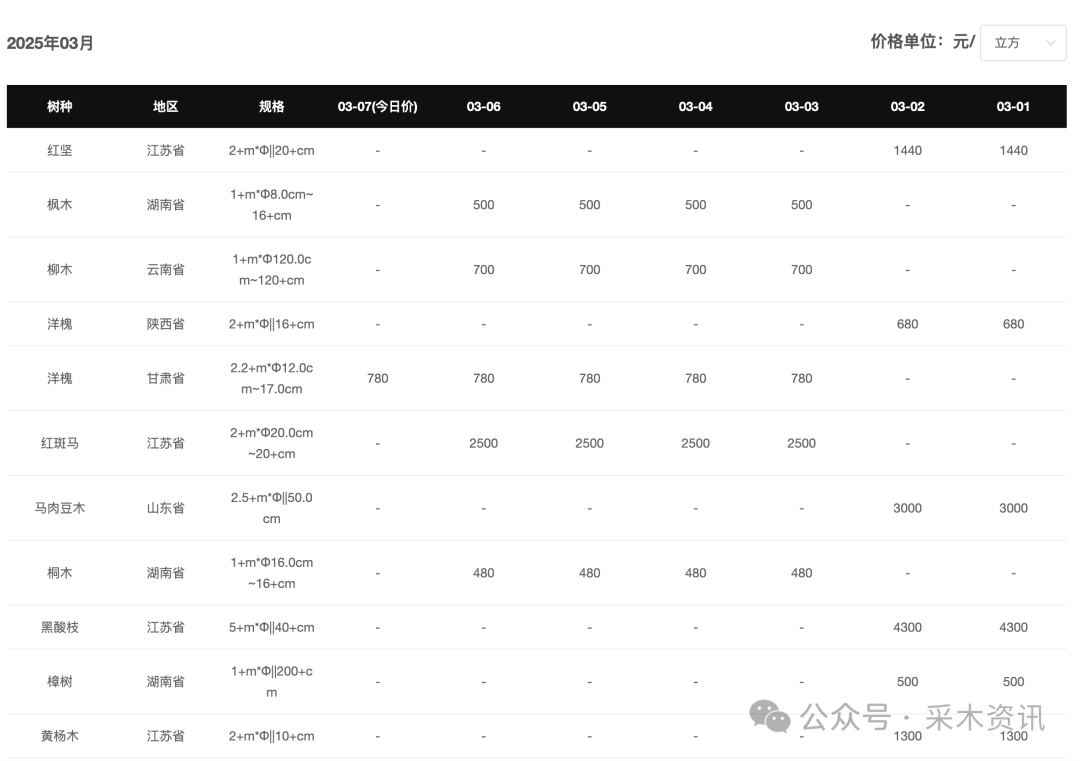Click 江苏省 in the 红坚 row
The height and width of the screenshot is (761, 1080).
(x=165, y=150)
